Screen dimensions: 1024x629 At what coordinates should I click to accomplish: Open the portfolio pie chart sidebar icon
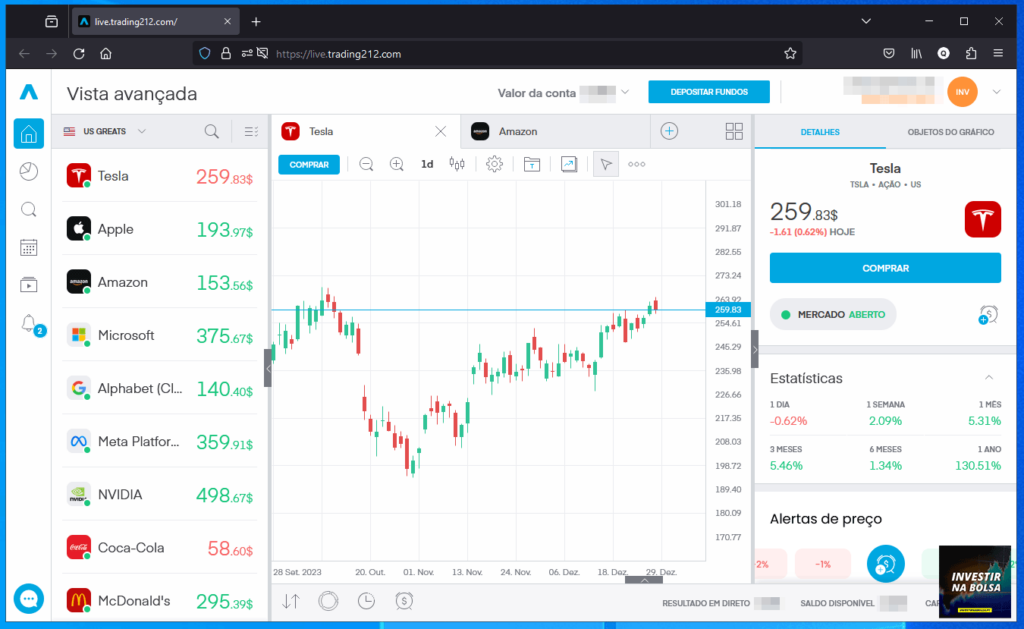(x=29, y=171)
